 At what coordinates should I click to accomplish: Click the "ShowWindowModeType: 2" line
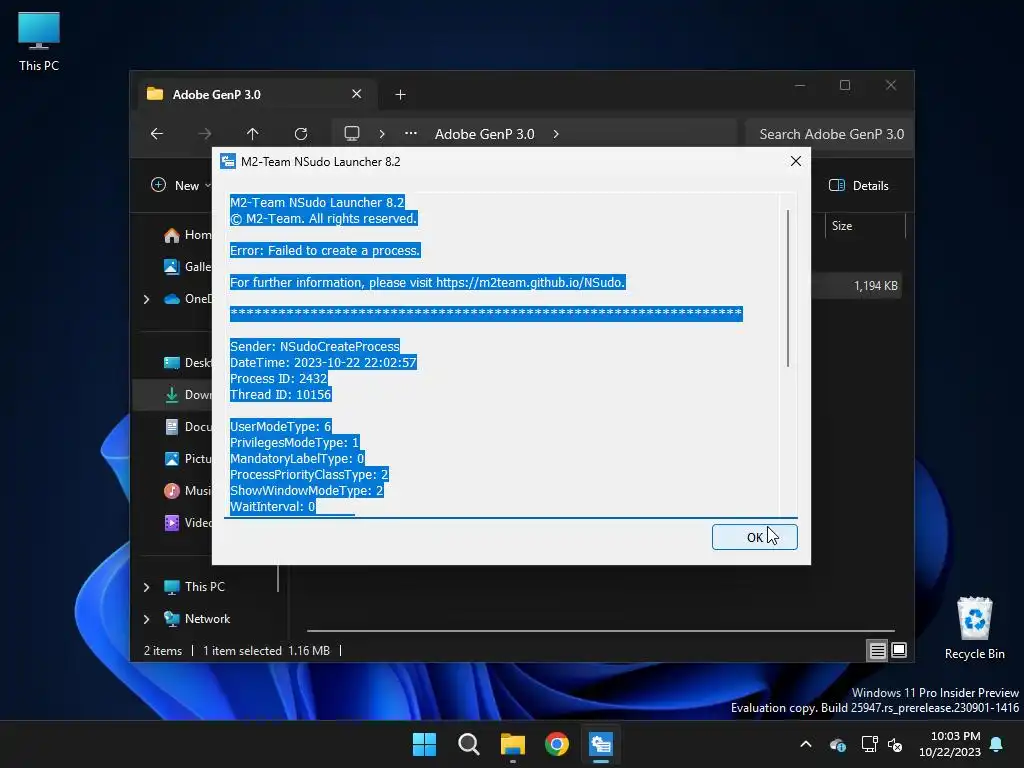307,490
